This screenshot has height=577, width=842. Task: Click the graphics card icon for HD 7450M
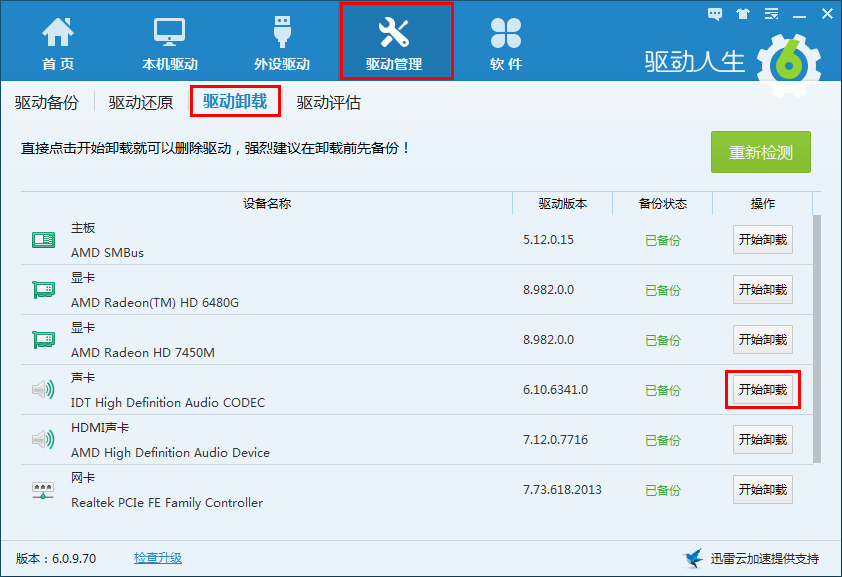pos(43,340)
